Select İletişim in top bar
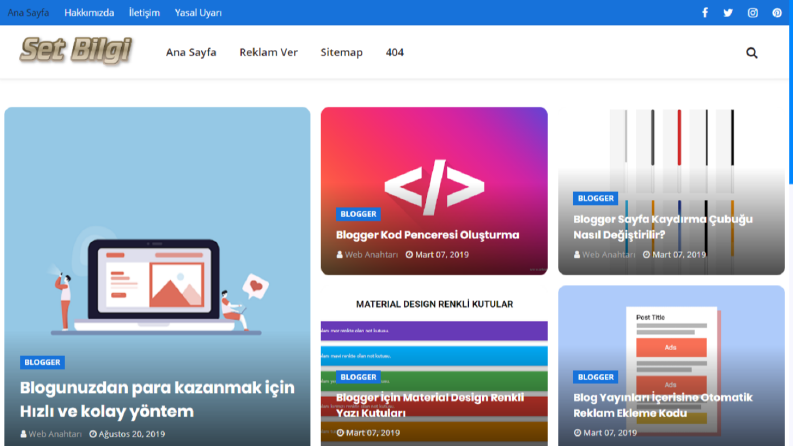Viewport: 793px width, 446px height. (x=144, y=13)
